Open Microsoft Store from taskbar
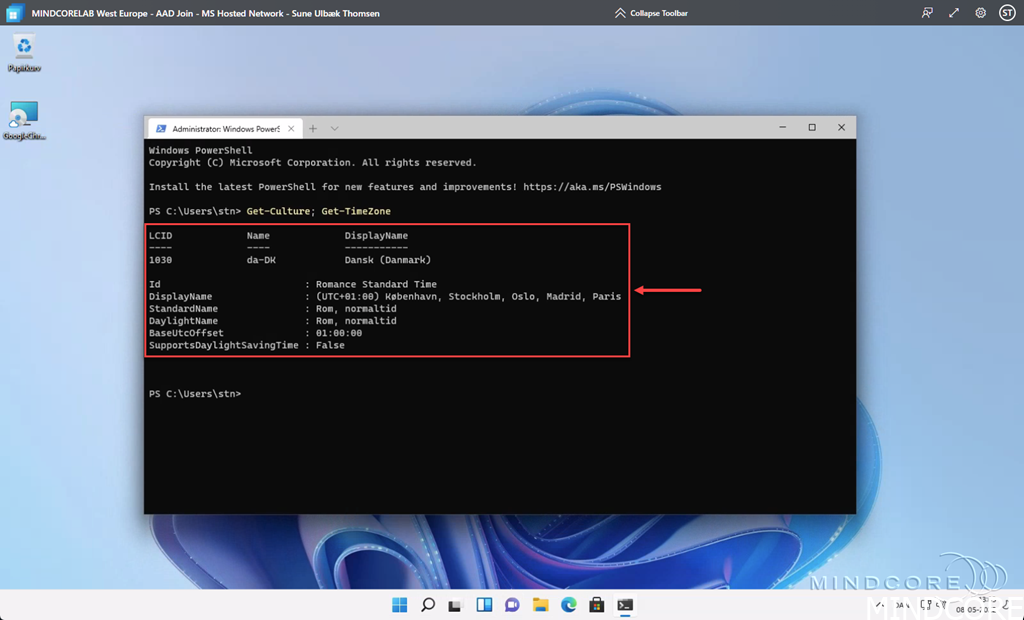 596,605
